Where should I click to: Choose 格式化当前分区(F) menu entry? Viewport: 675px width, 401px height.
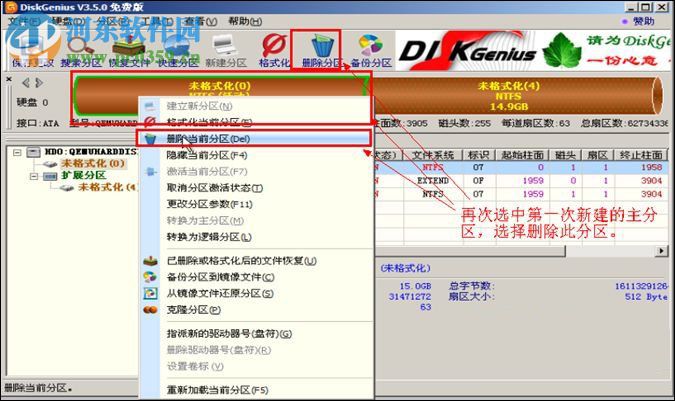(x=255, y=122)
